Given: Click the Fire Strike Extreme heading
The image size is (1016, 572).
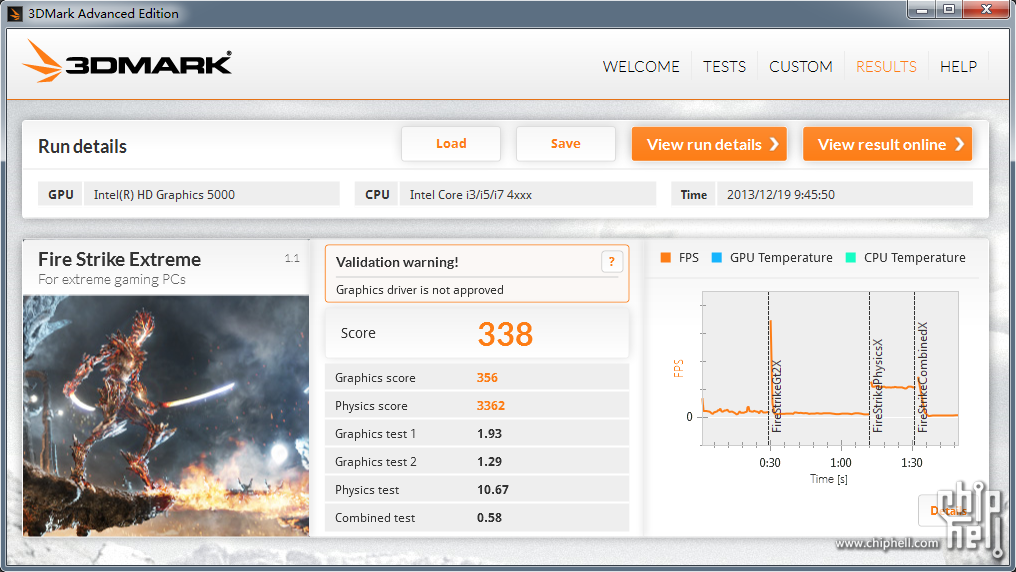Looking at the screenshot, I should tap(119, 259).
